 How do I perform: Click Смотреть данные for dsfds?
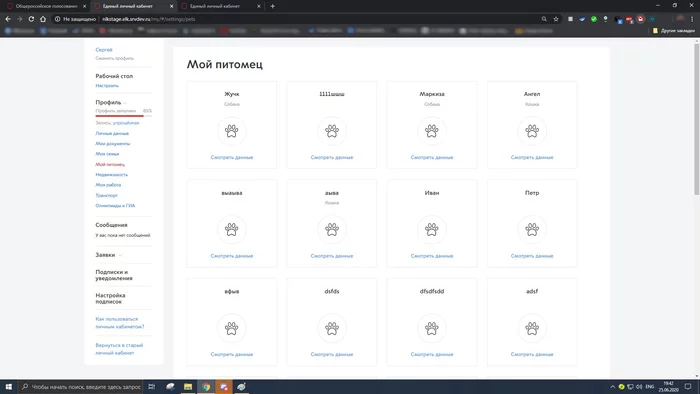pos(332,354)
